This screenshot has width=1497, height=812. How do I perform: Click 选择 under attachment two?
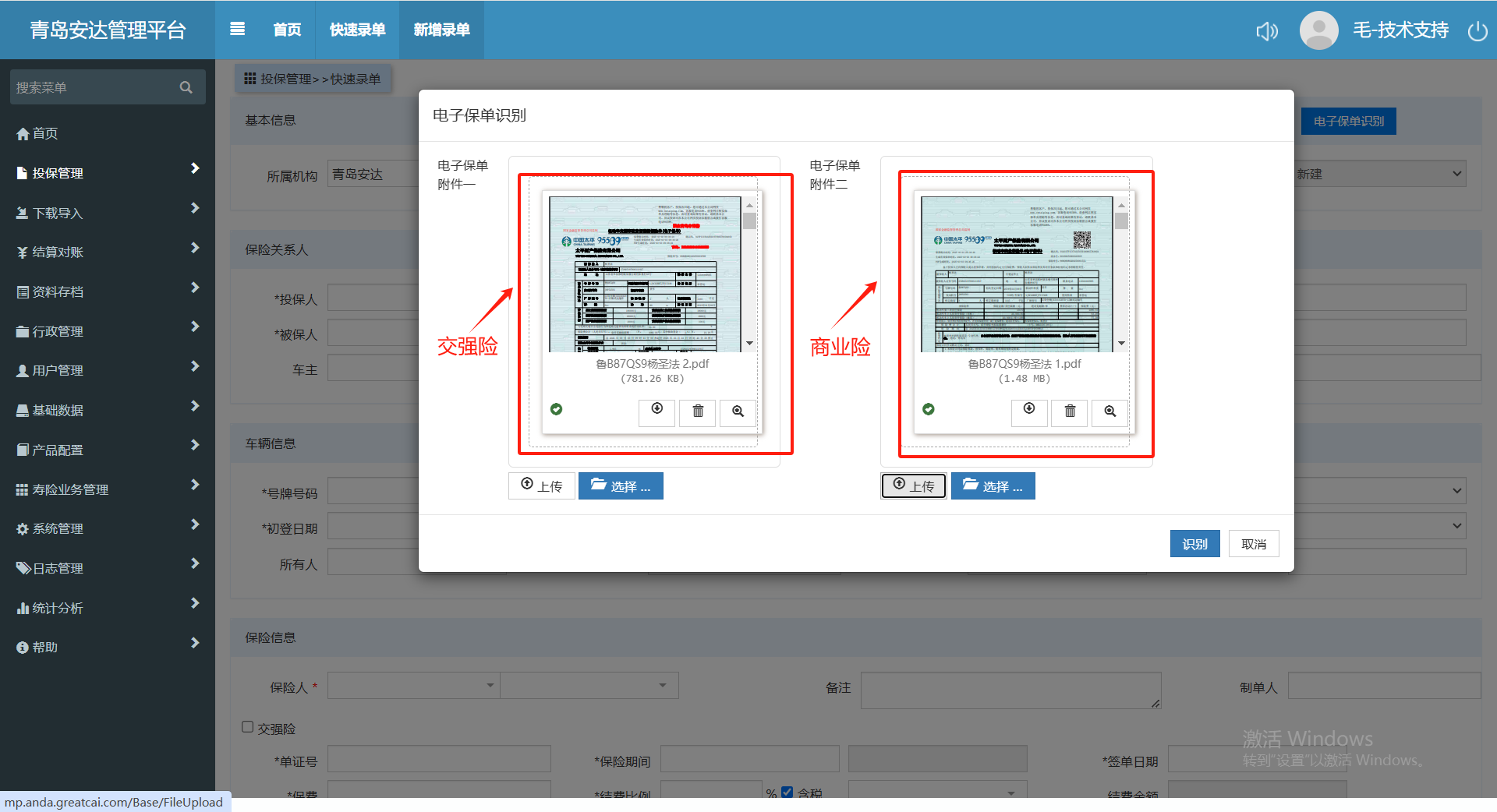[x=993, y=485]
